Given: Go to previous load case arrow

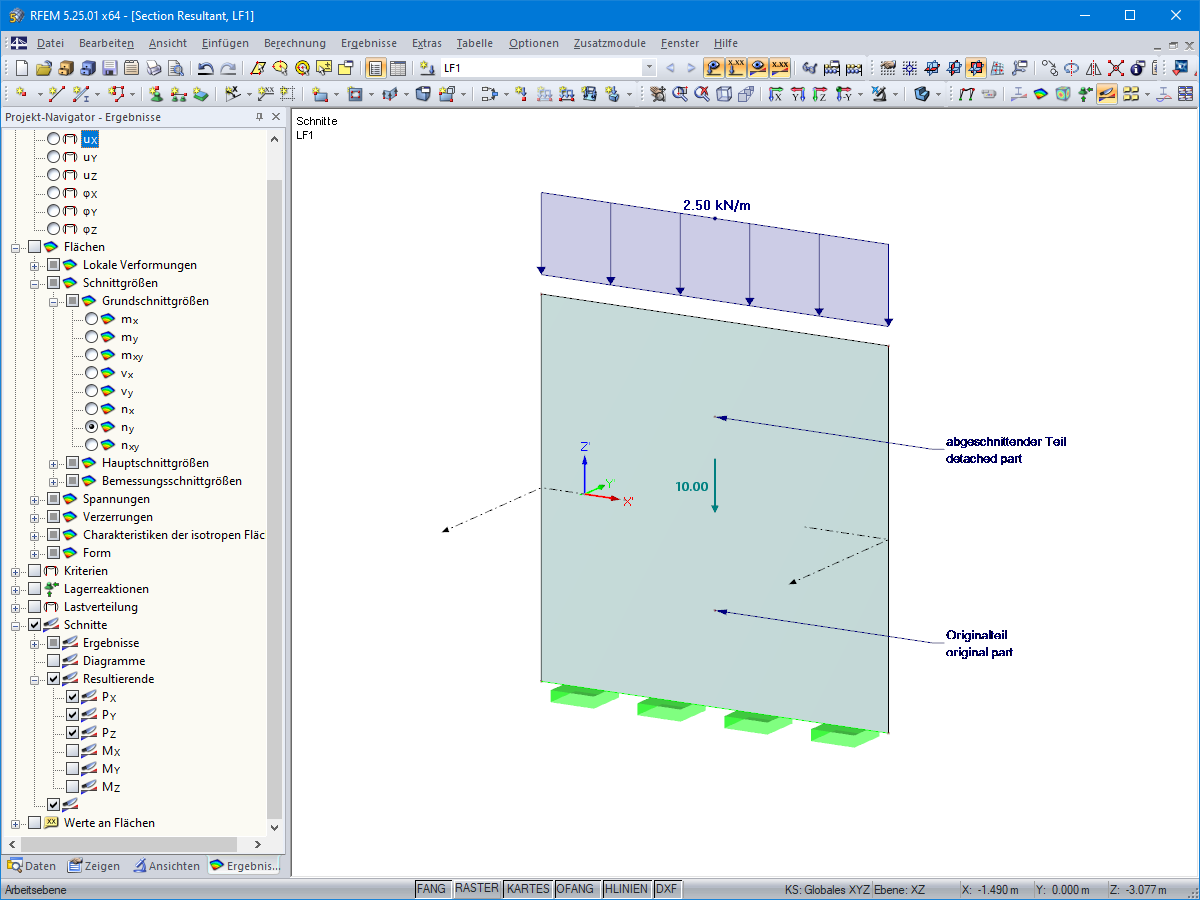Looking at the screenshot, I should pyautogui.click(x=670, y=68).
